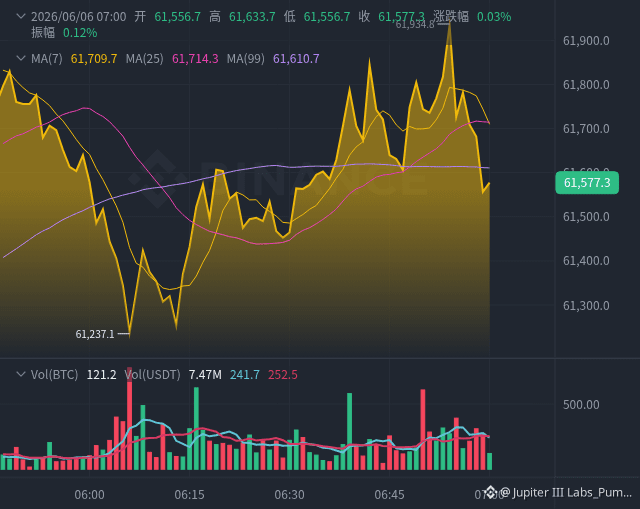Click the current price tag 61,577.3
Image resolution: width=640 pixels, height=509 pixels.
[587, 183]
